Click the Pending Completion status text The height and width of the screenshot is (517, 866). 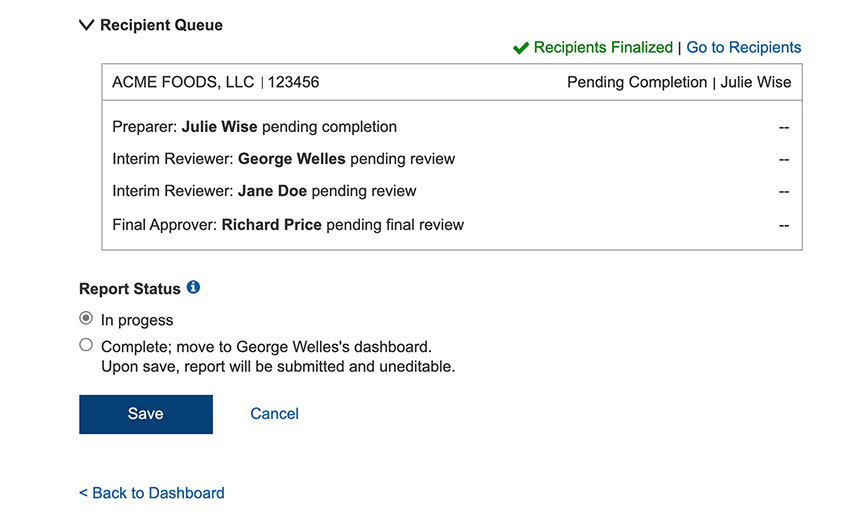(x=636, y=82)
